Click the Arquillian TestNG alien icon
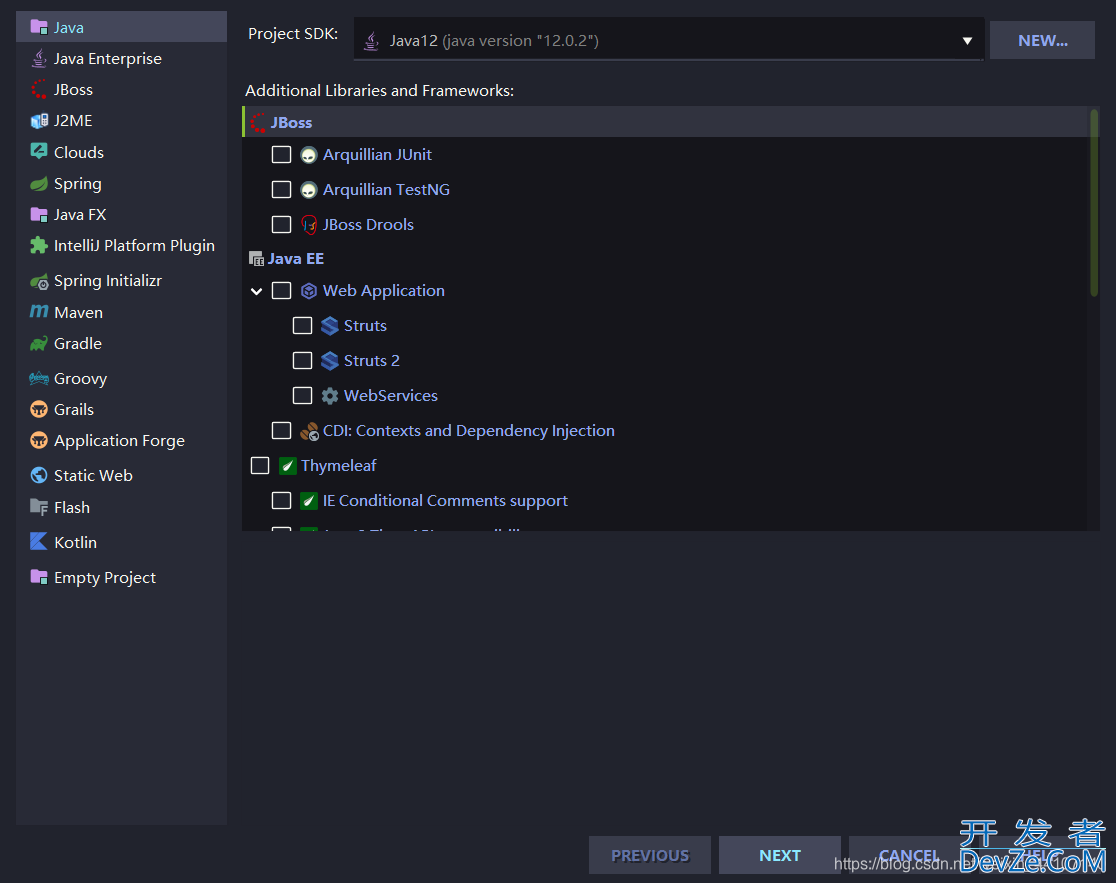The image size is (1116, 883). click(308, 190)
